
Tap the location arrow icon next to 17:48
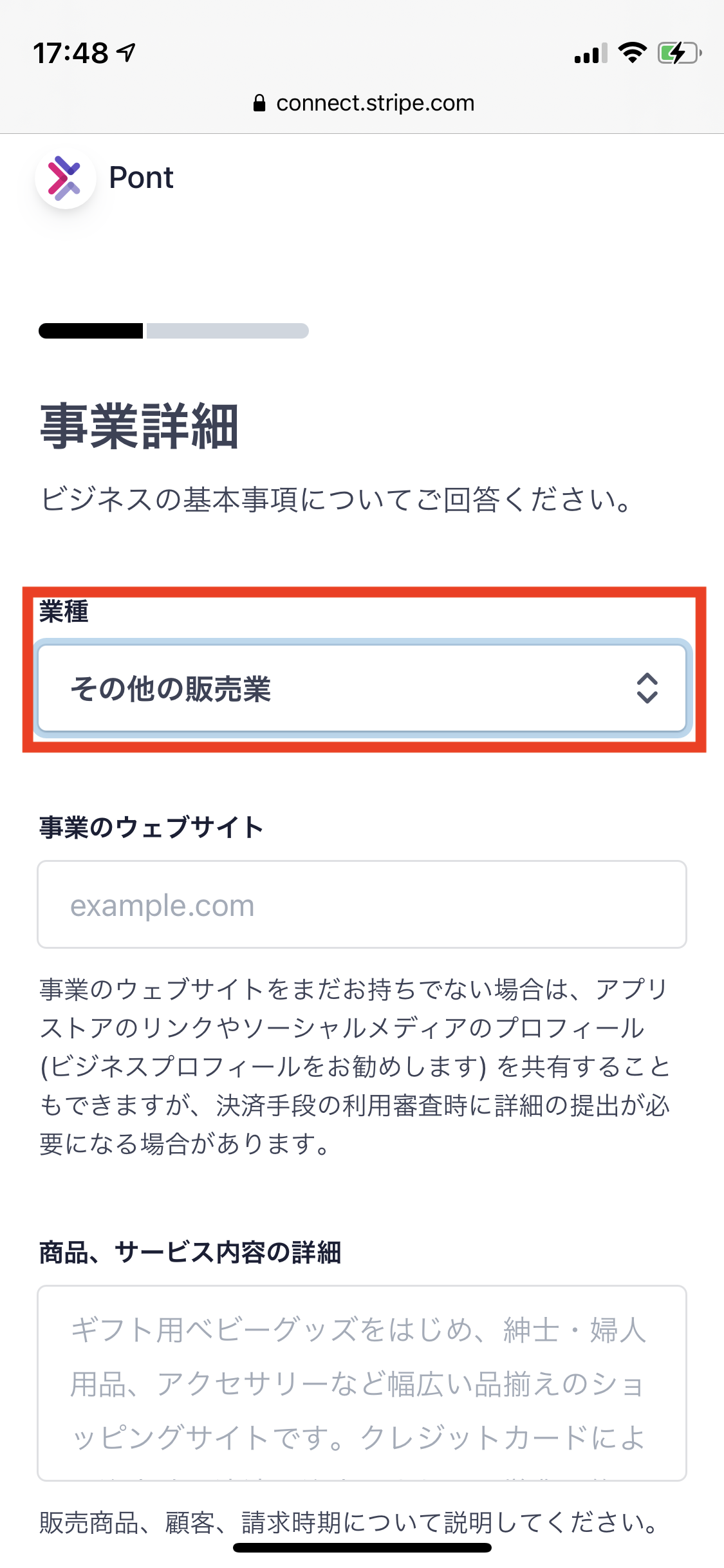pos(127,52)
